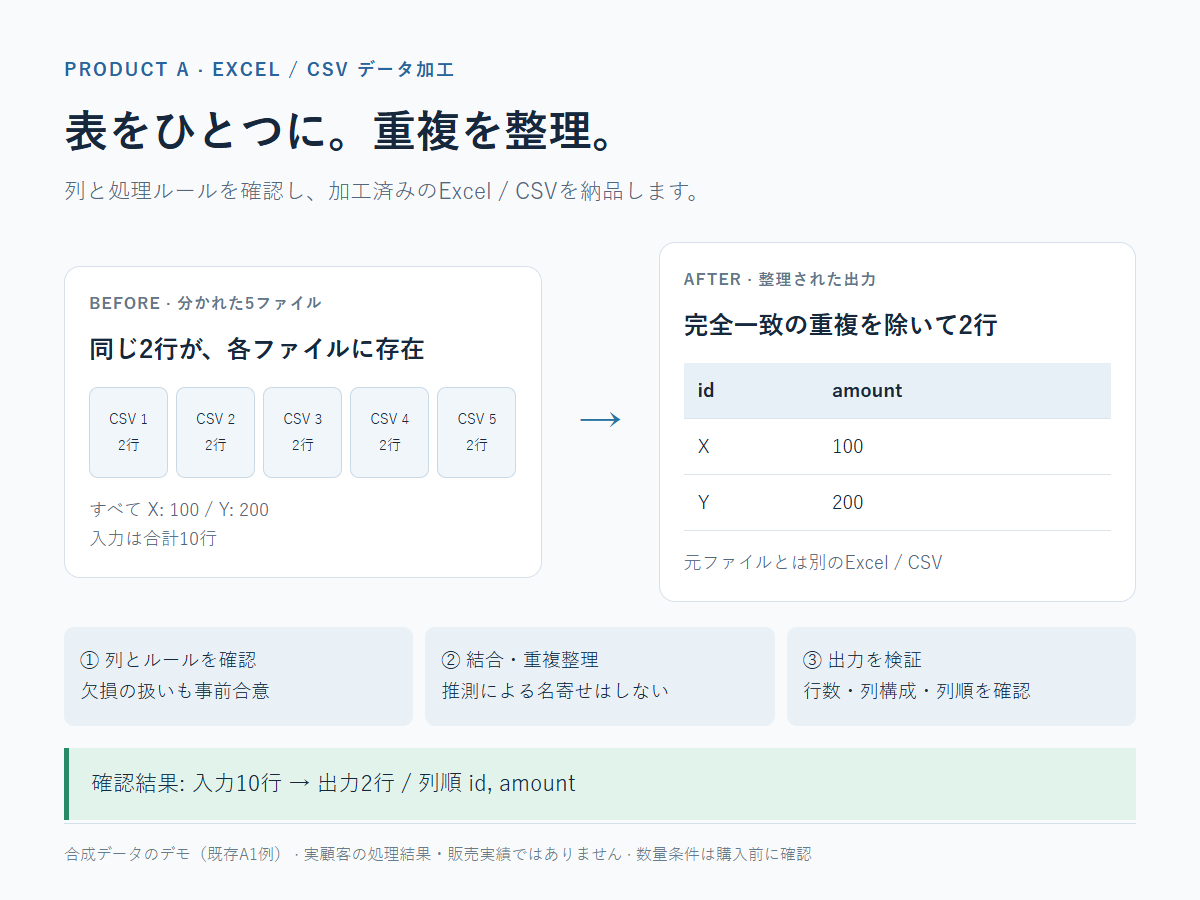Select the id column header
The image size is (1200, 900).
(x=706, y=391)
